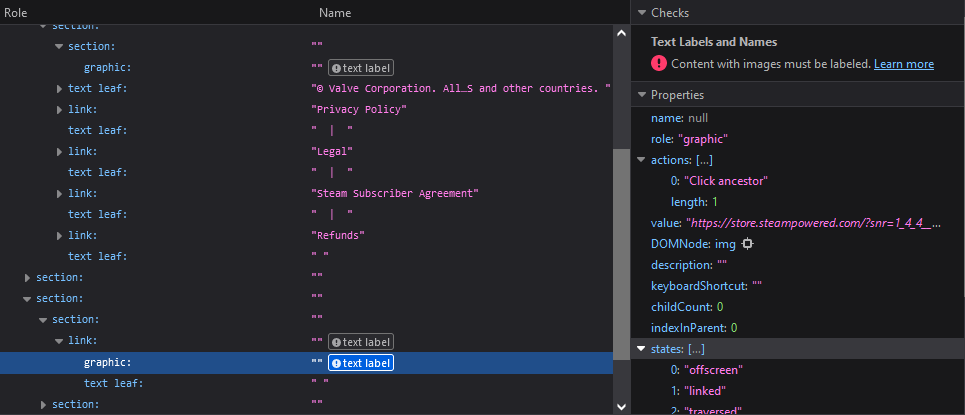Select the highlighted graphic row

point(306,363)
